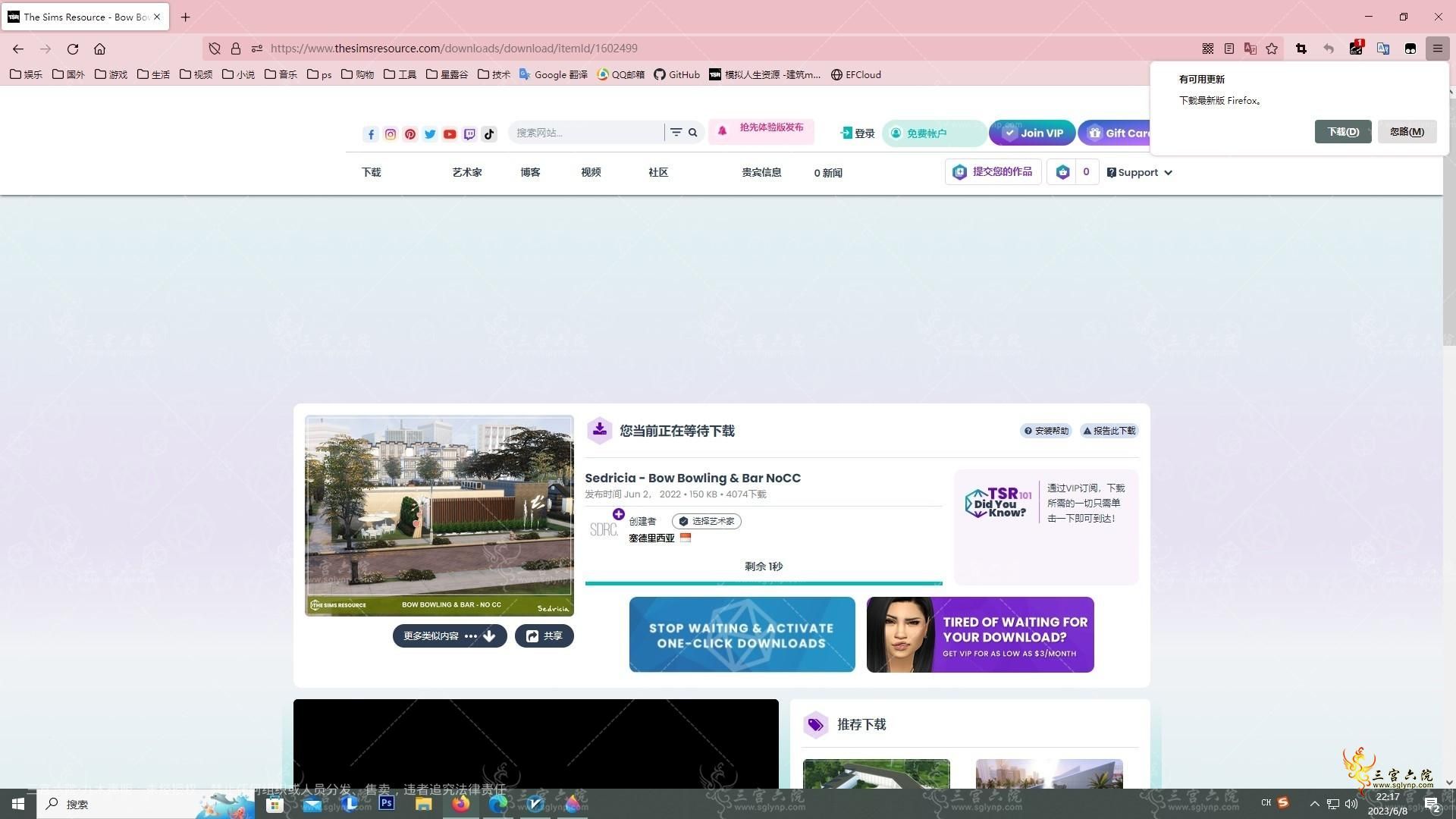
Task: Open the 技术 bookmarks folder
Action: click(494, 74)
